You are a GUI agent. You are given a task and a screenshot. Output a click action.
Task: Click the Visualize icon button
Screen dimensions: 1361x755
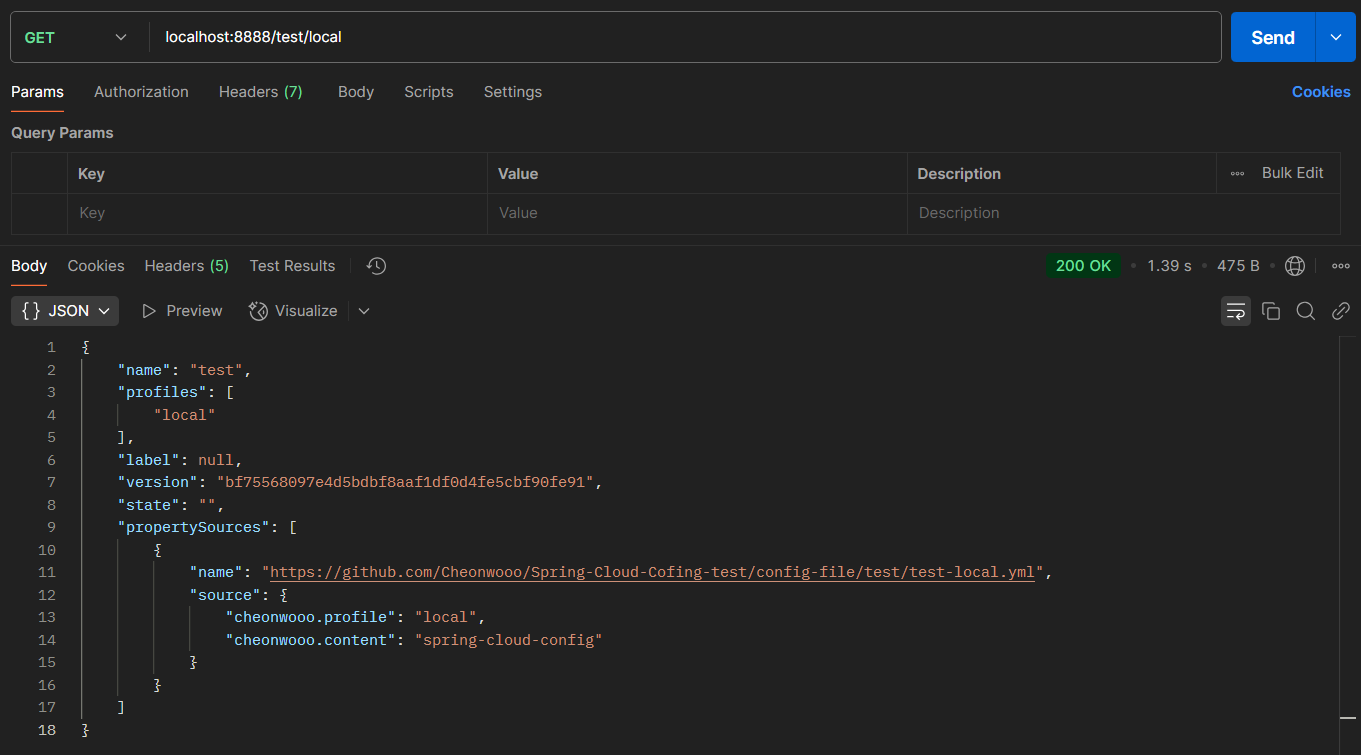point(293,311)
